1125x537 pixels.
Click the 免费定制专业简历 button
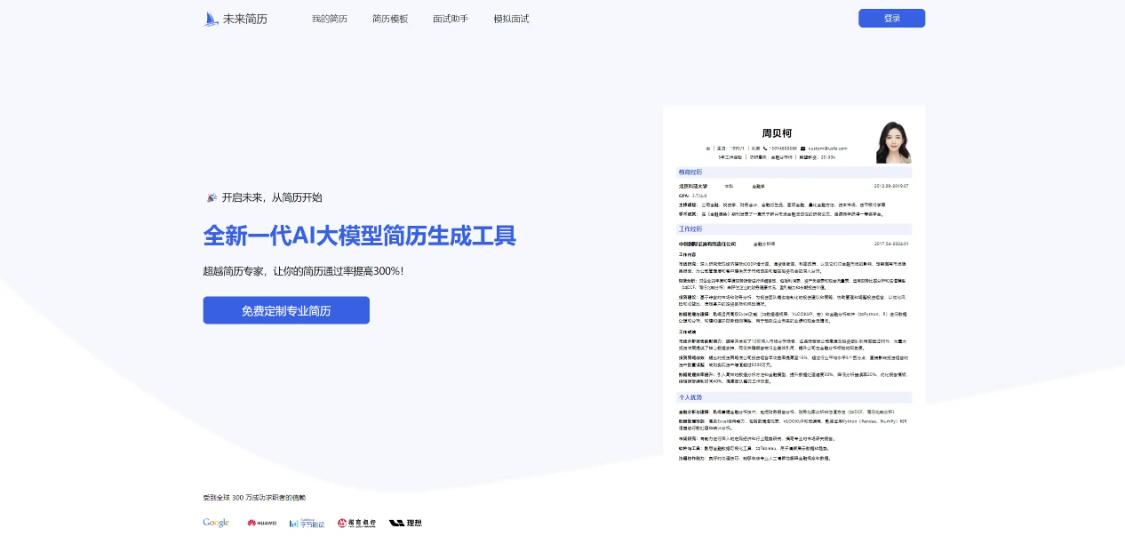pos(286,310)
